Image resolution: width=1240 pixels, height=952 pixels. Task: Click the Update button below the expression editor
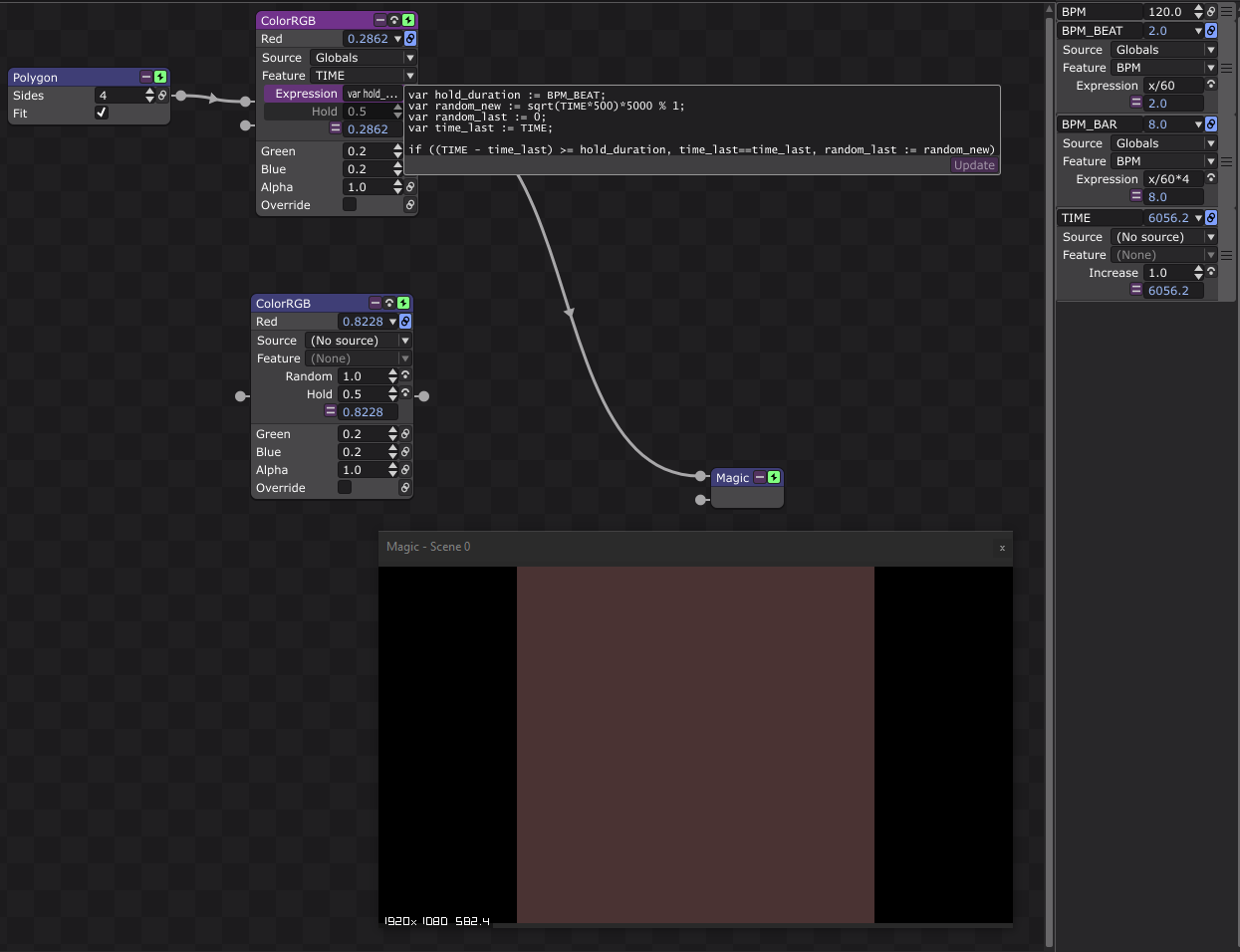974,165
